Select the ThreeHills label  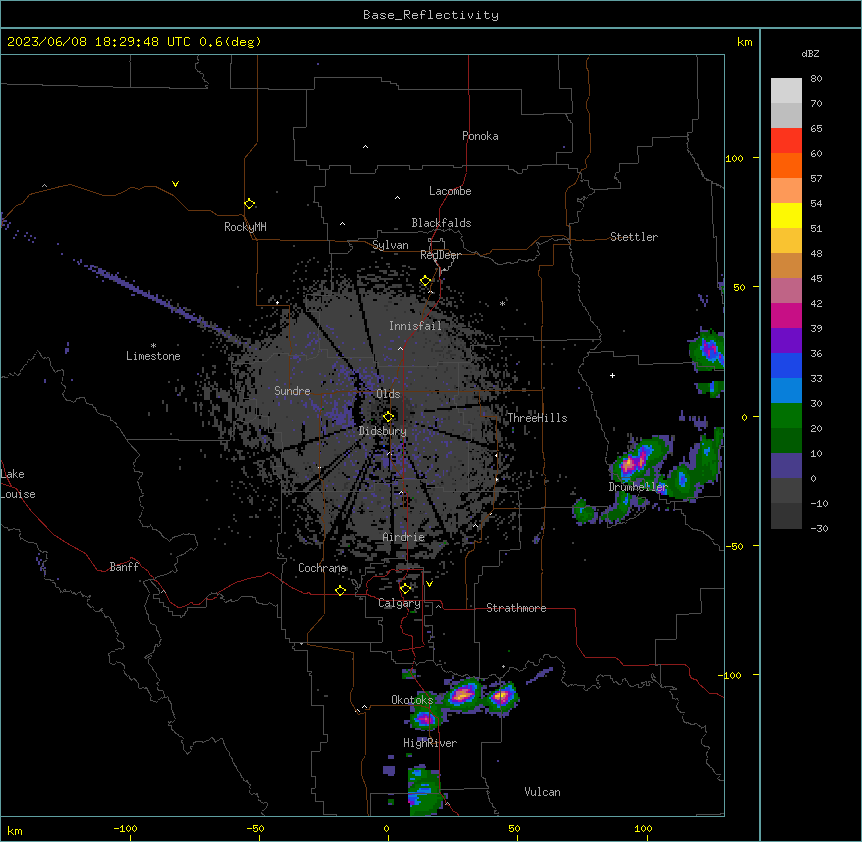tap(537, 418)
